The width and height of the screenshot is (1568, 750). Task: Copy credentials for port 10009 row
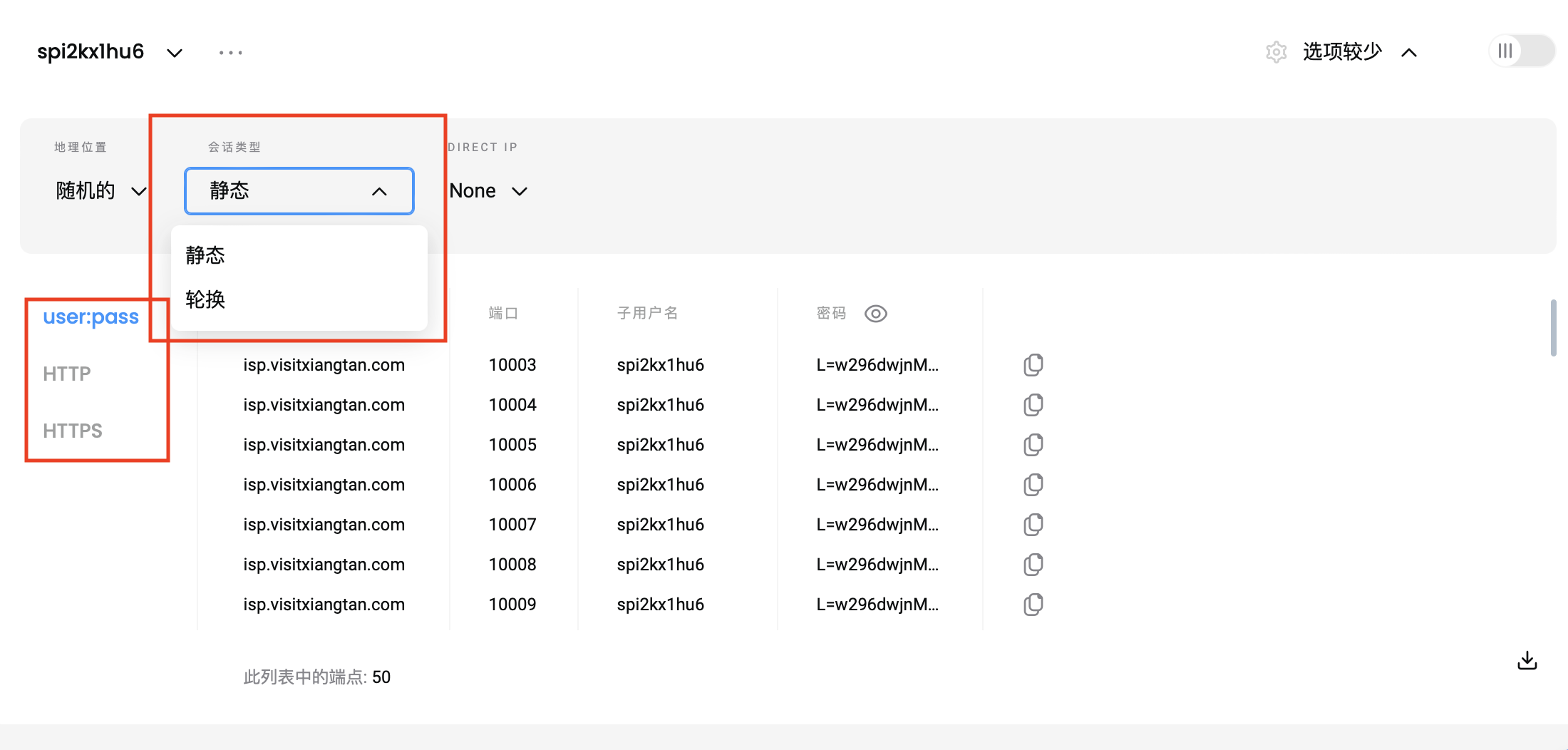(1033, 605)
